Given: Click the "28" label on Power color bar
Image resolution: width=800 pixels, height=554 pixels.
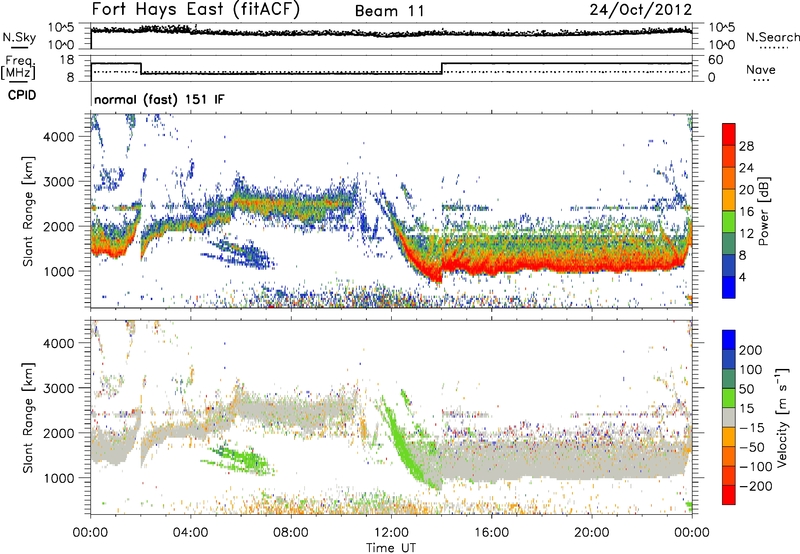Looking at the screenshot, I should [746, 146].
